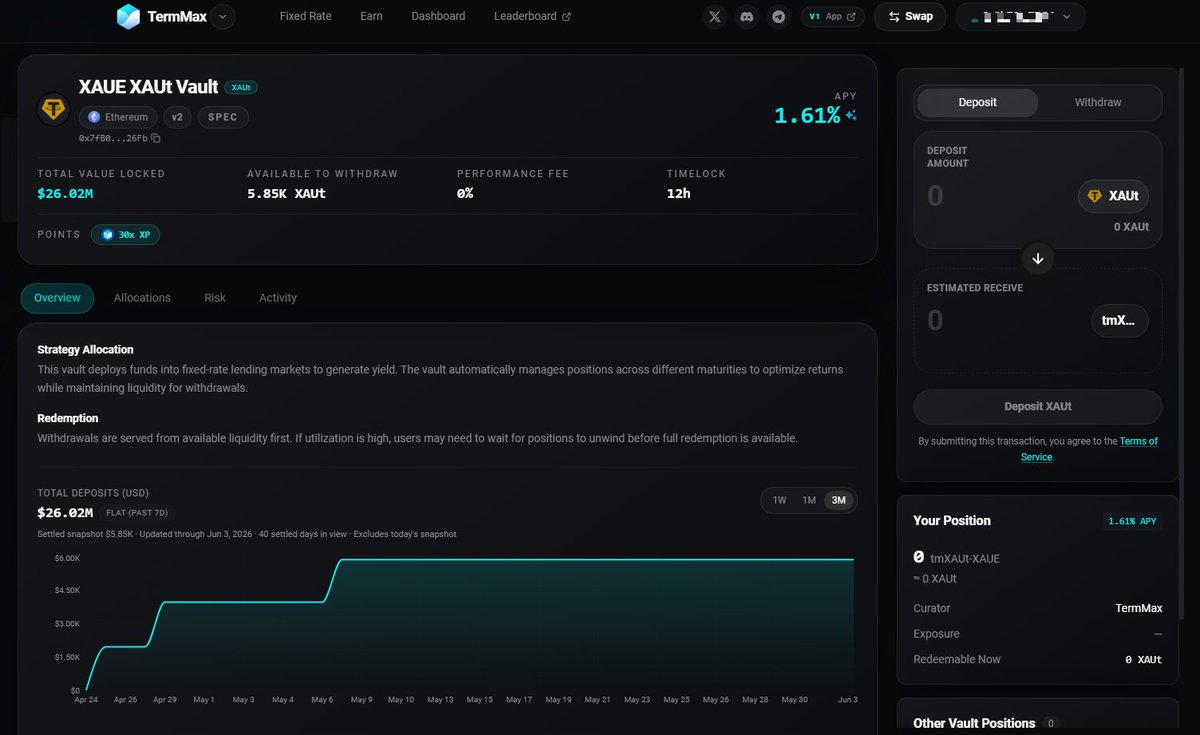Click the SPEC badge
The image size is (1200, 735).
pos(223,117)
